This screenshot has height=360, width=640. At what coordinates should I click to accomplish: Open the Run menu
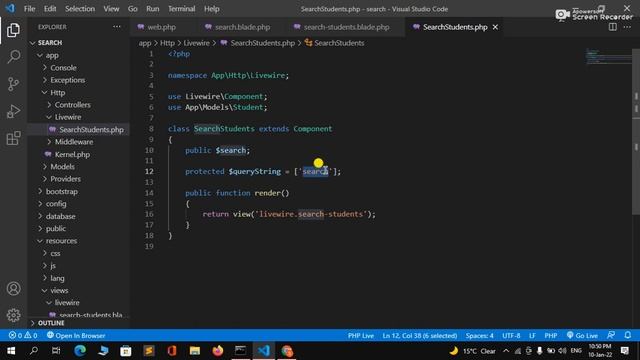click(x=153, y=9)
